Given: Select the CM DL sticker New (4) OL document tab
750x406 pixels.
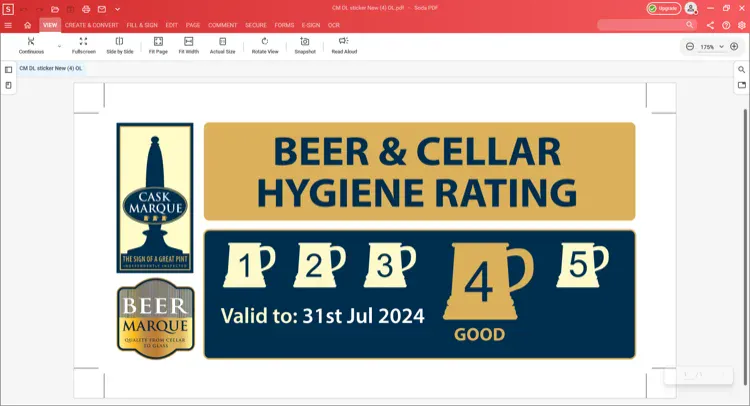Looking at the screenshot, I should 51,68.
